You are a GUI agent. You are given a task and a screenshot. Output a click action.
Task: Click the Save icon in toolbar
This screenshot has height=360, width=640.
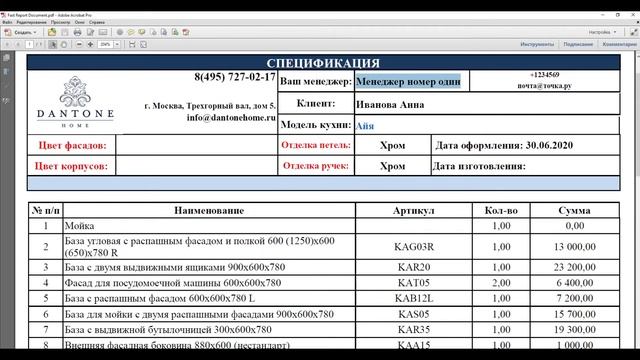[65, 32]
